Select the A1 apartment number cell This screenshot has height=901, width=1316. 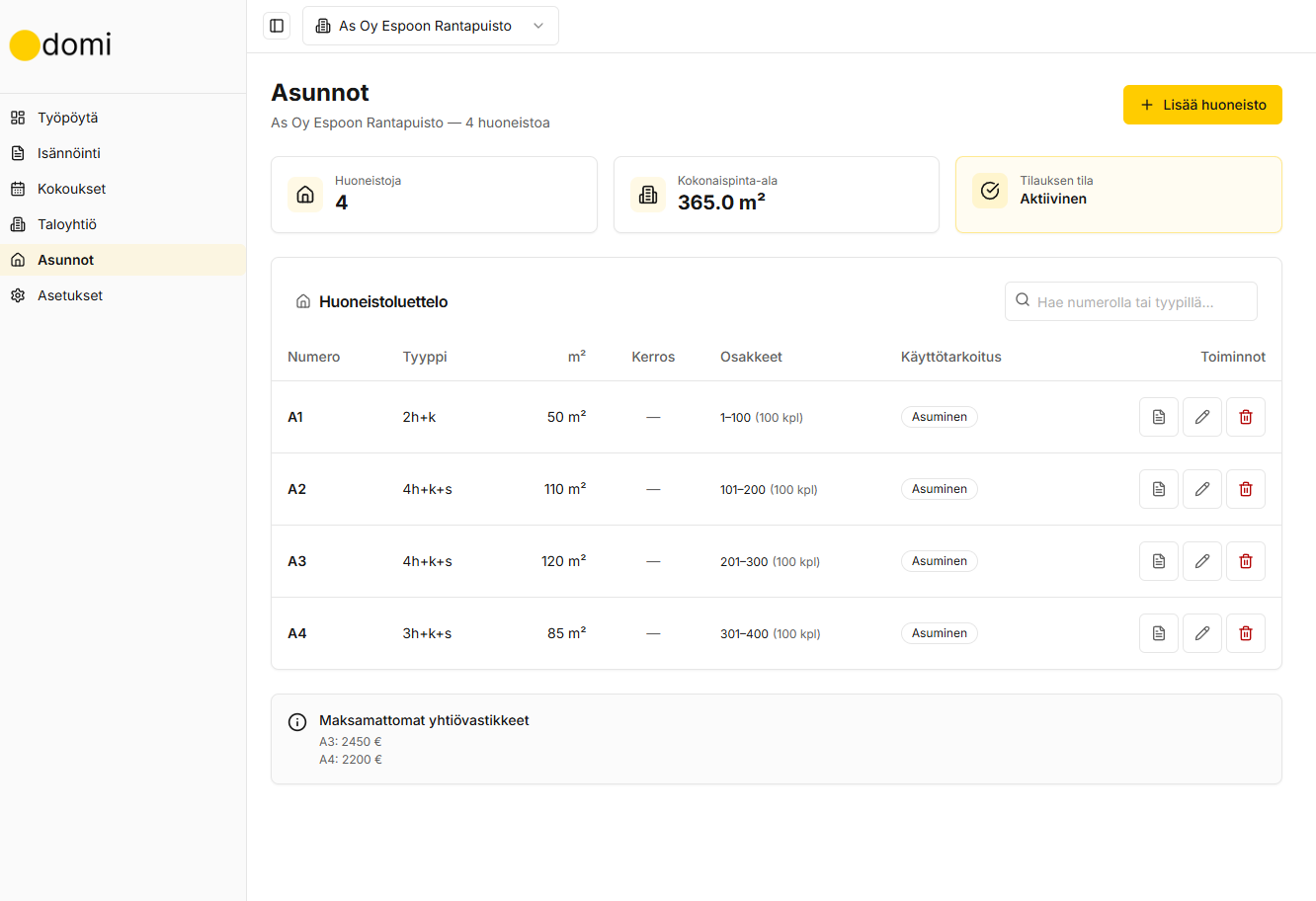tap(295, 417)
